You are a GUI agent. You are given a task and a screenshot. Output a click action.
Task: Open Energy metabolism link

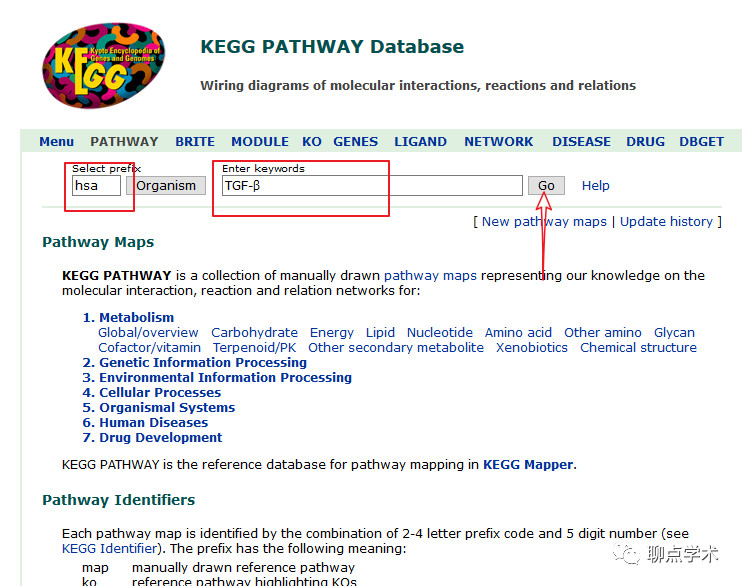(332, 333)
